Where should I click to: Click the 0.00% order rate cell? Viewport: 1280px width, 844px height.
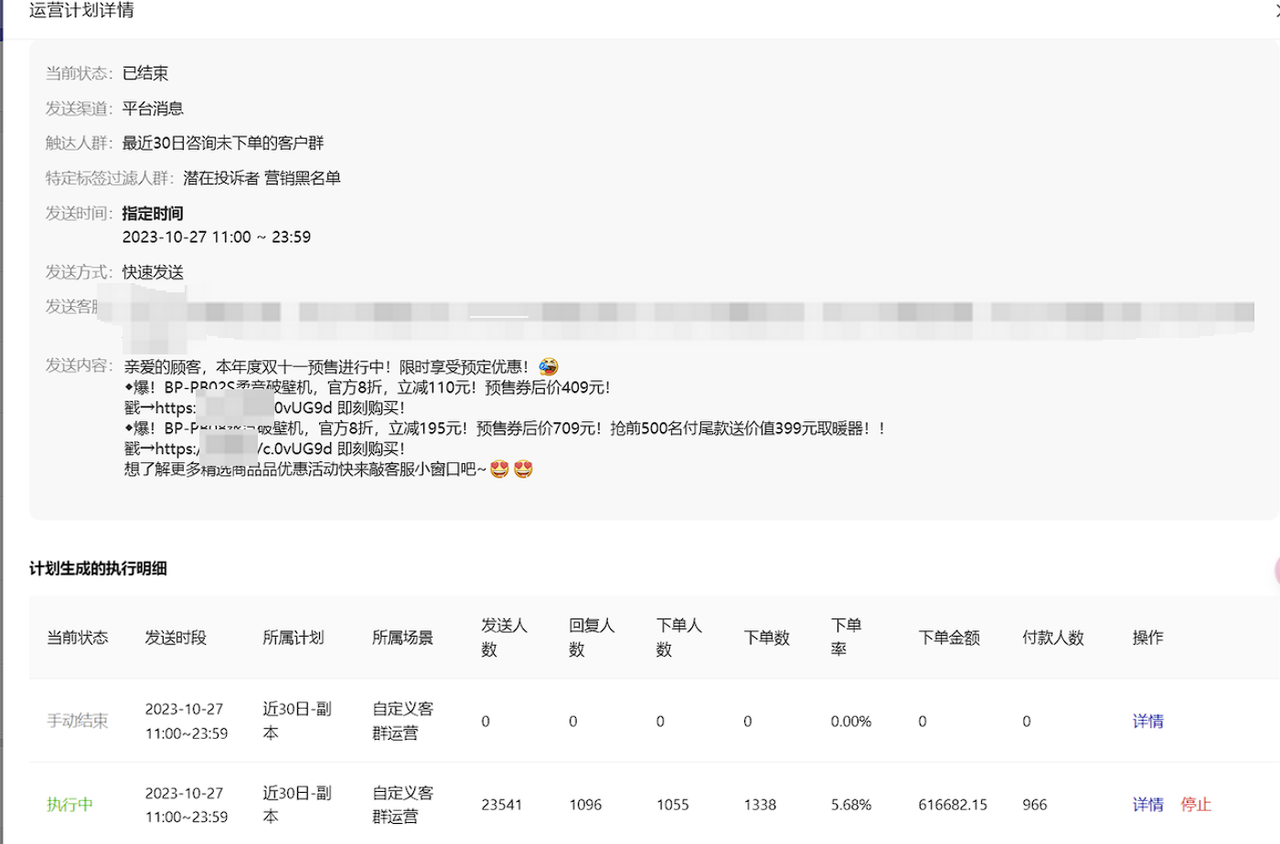click(851, 721)
